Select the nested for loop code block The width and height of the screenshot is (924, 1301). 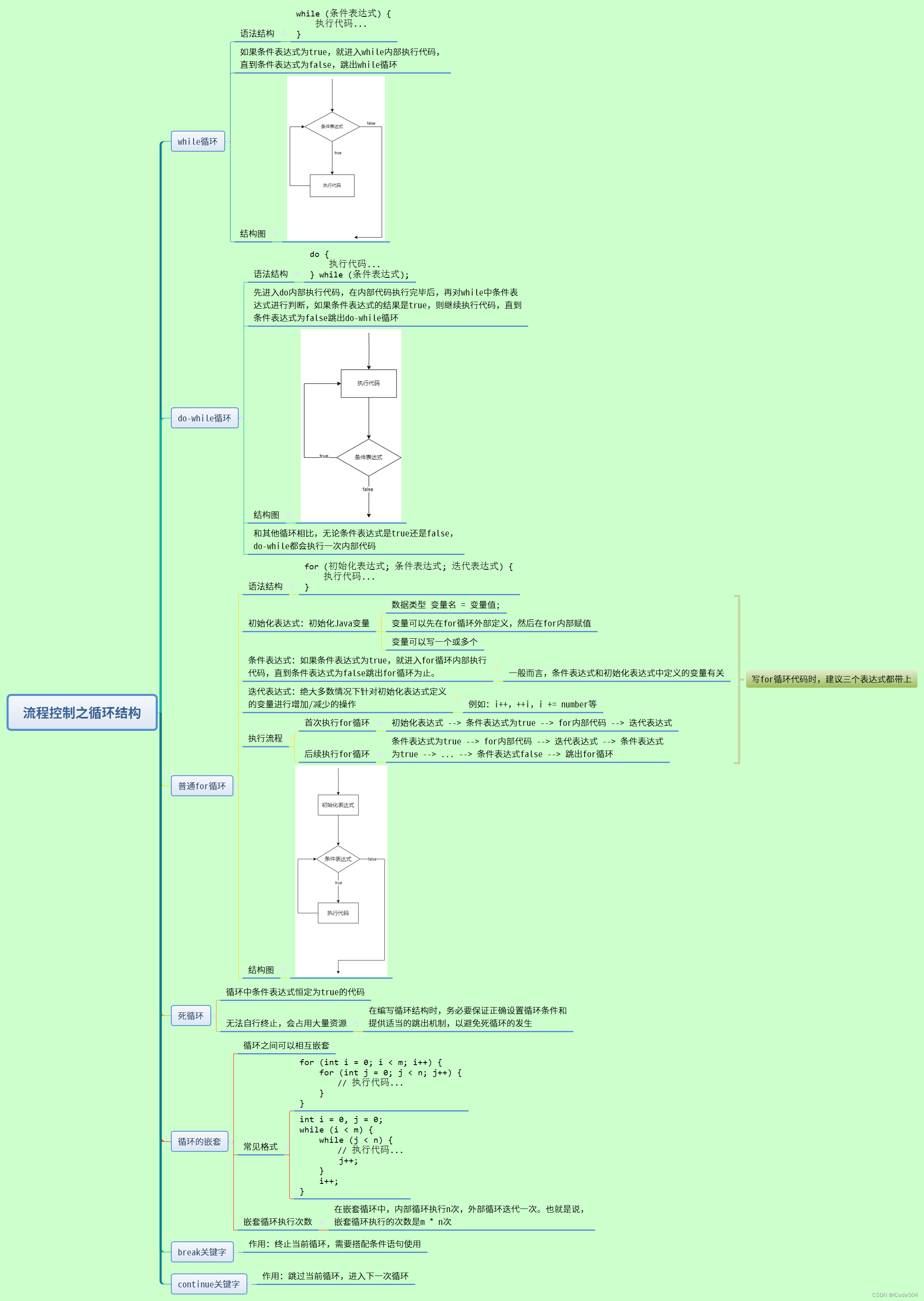(x=380, y=1082)
